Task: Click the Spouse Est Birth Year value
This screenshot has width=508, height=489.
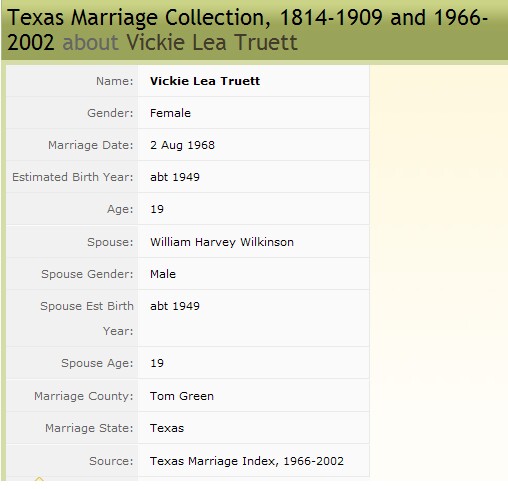Action: 175,306
